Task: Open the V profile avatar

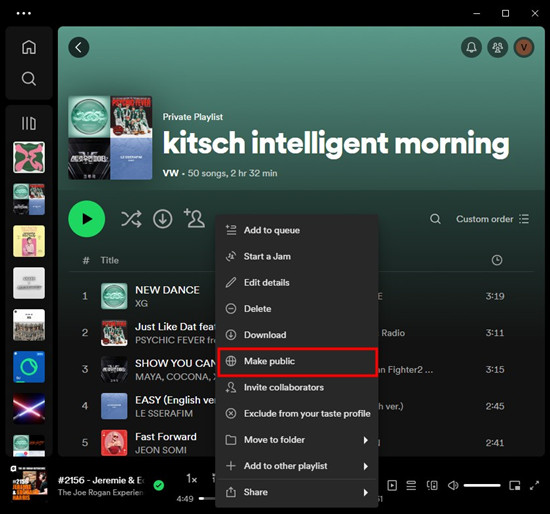Action: (x=524, y=47)
